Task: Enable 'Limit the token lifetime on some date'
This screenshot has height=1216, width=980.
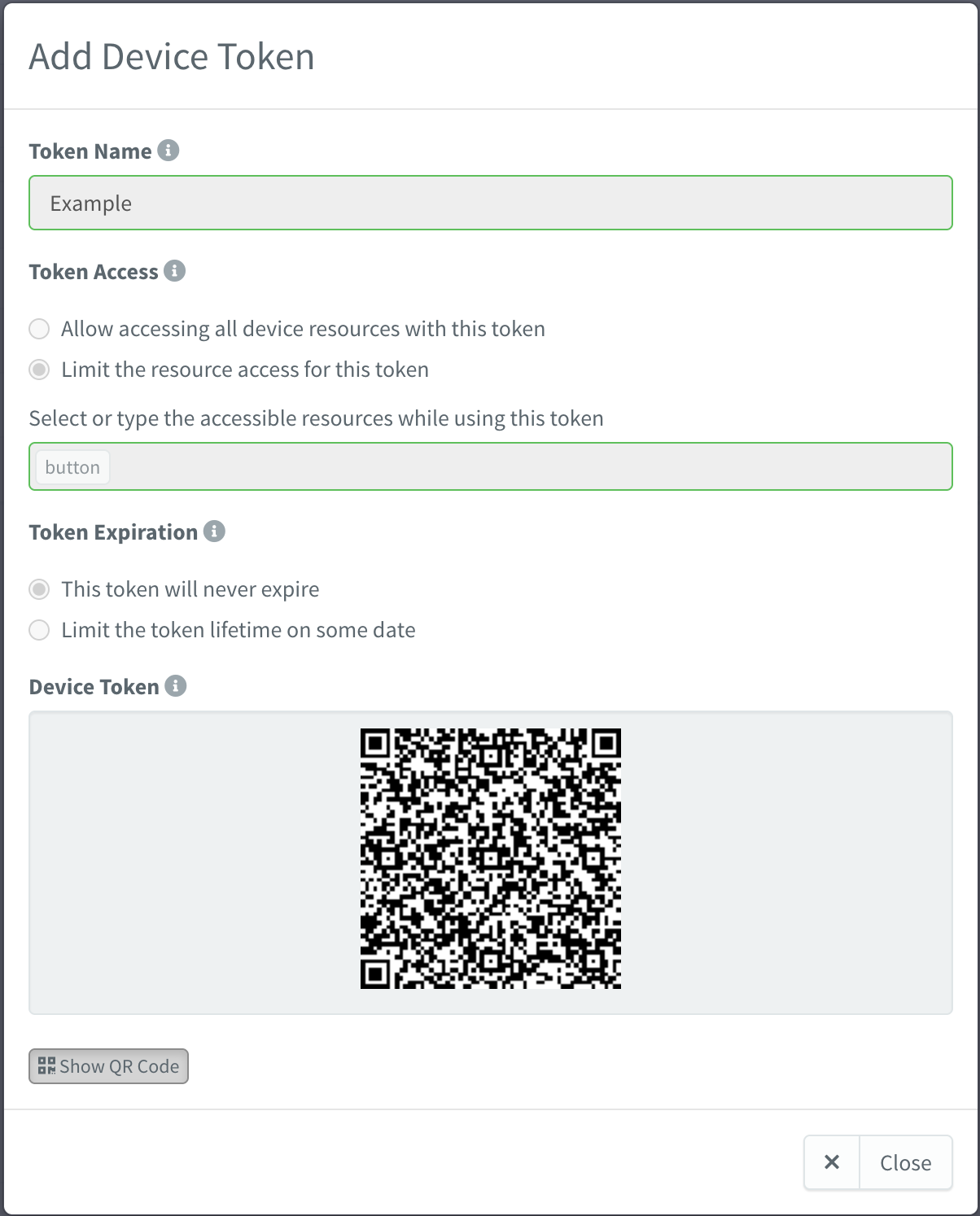Action: (39, 630)
